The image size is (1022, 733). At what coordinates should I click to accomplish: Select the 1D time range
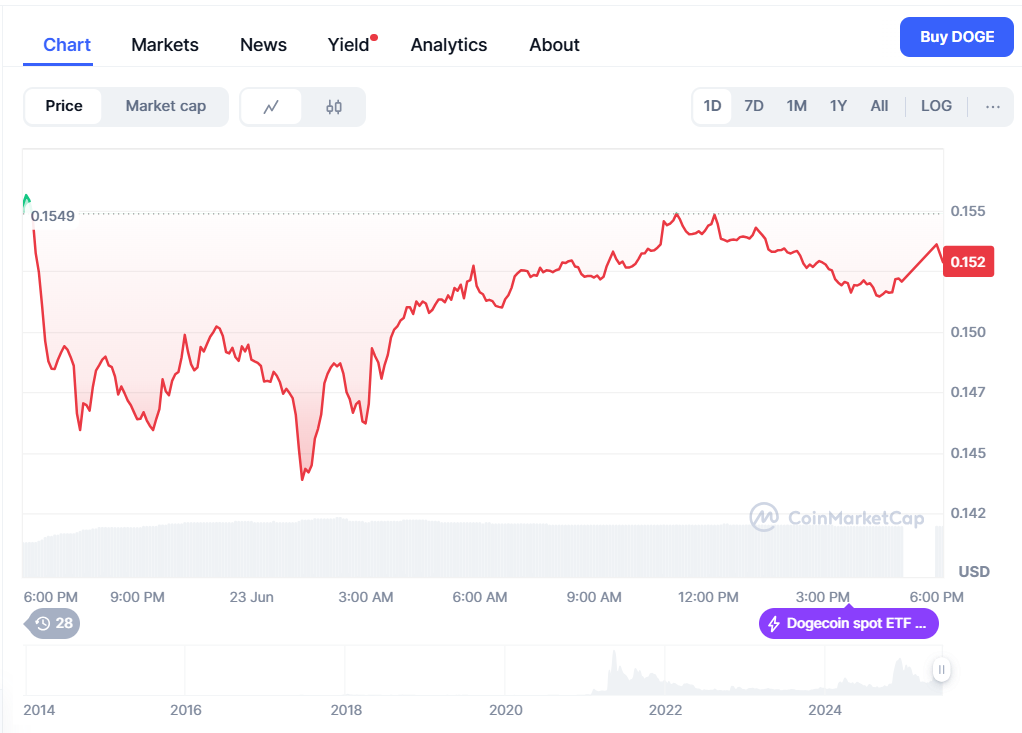[x=712, y=106]
